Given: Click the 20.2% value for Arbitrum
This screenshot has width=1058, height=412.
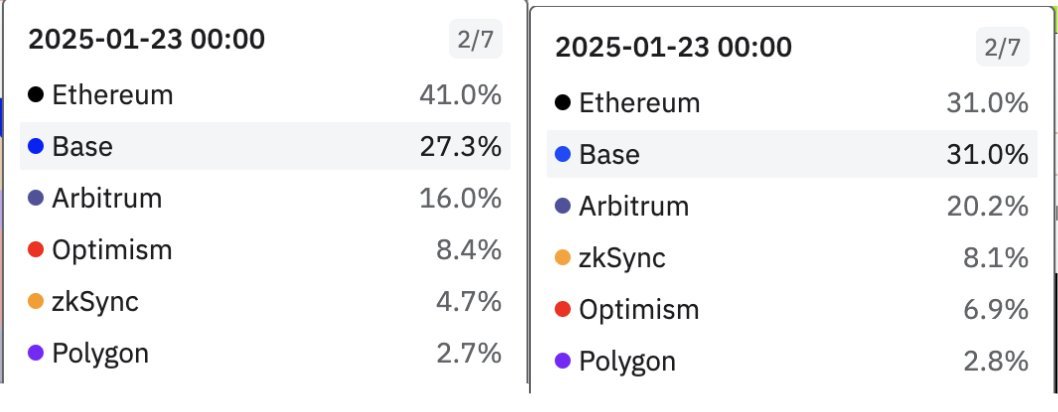Looking at the screenshot, I should [988, 206].
